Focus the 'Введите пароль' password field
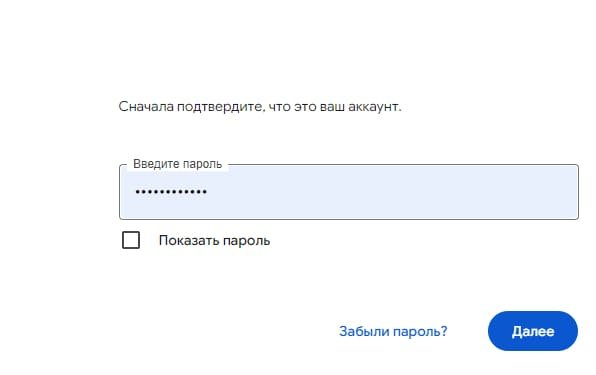Viewport: 596px width, 375px height. pos(349,192)
